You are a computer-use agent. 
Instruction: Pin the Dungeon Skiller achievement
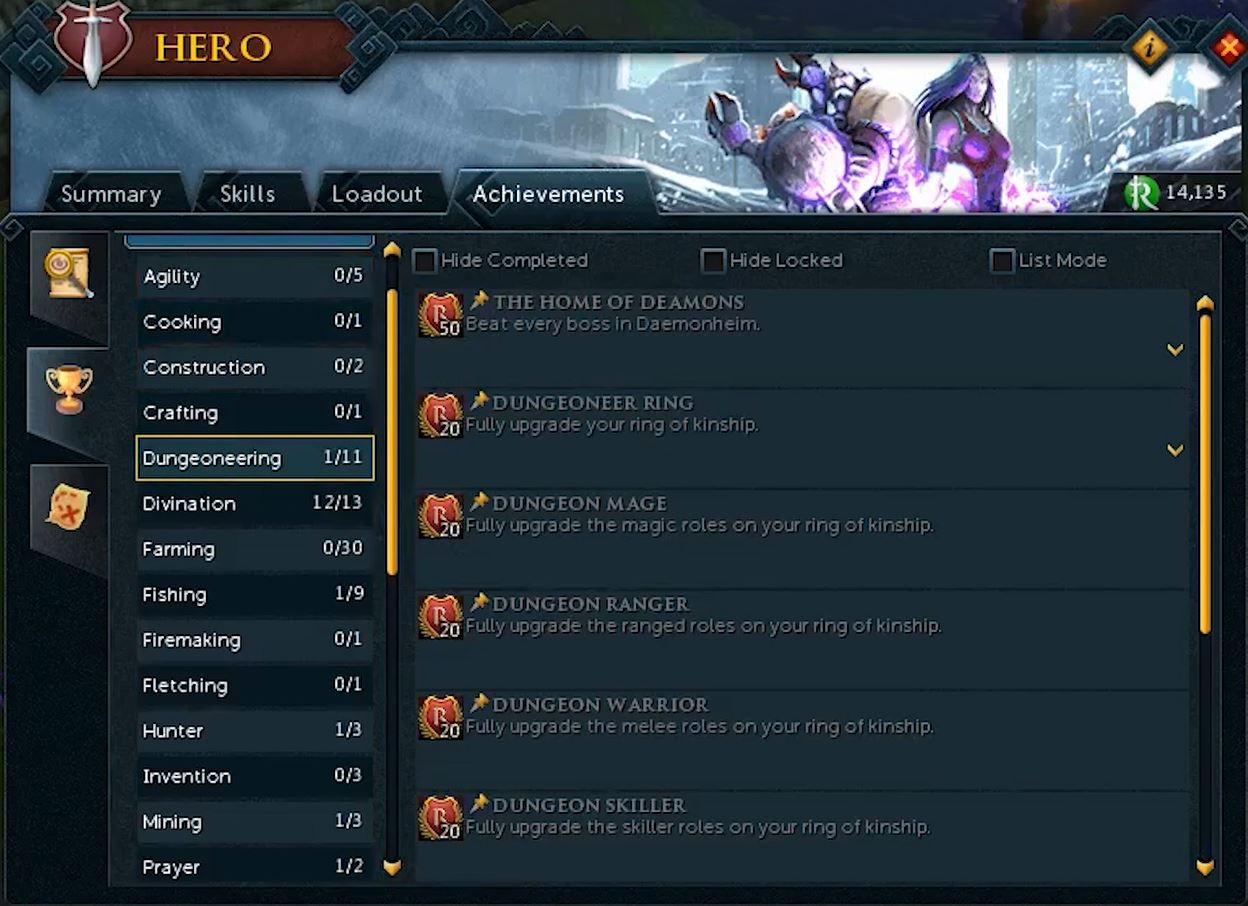pyautogui.click(x=479, y=803)
